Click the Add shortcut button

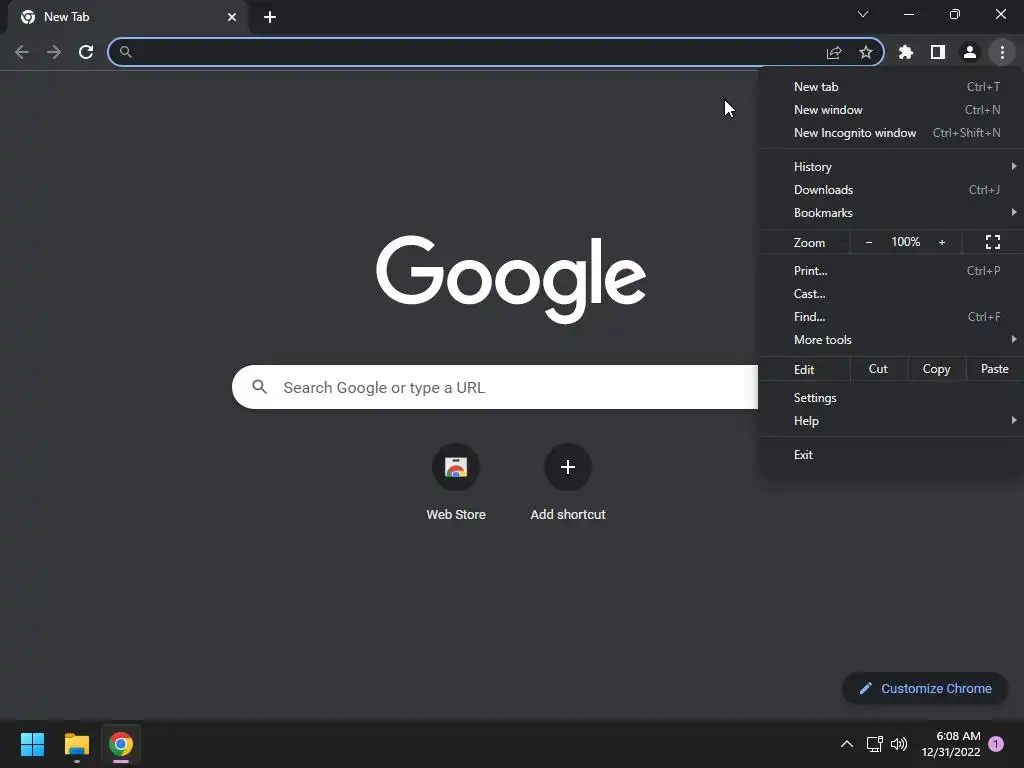(568, 482)
